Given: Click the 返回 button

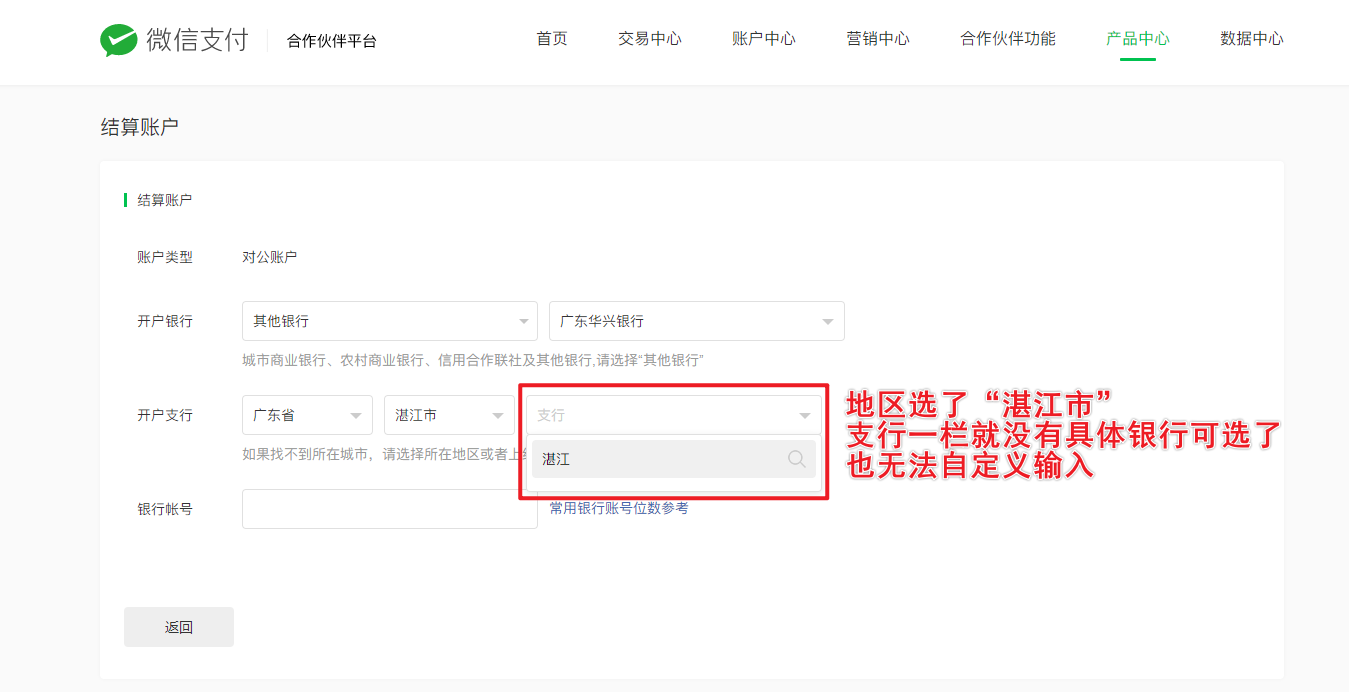Looking at the screenshot, I should click(179, 627).
